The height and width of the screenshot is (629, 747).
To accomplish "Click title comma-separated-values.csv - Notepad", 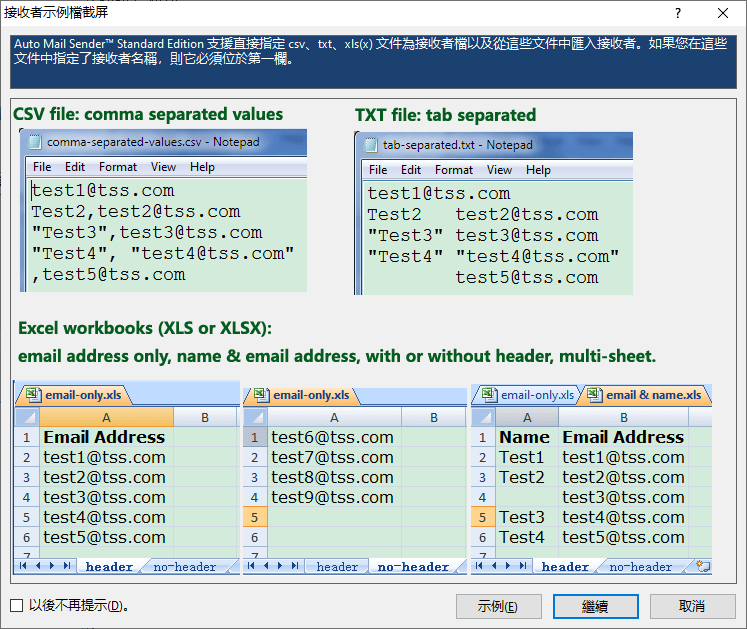I will [153, 142].
